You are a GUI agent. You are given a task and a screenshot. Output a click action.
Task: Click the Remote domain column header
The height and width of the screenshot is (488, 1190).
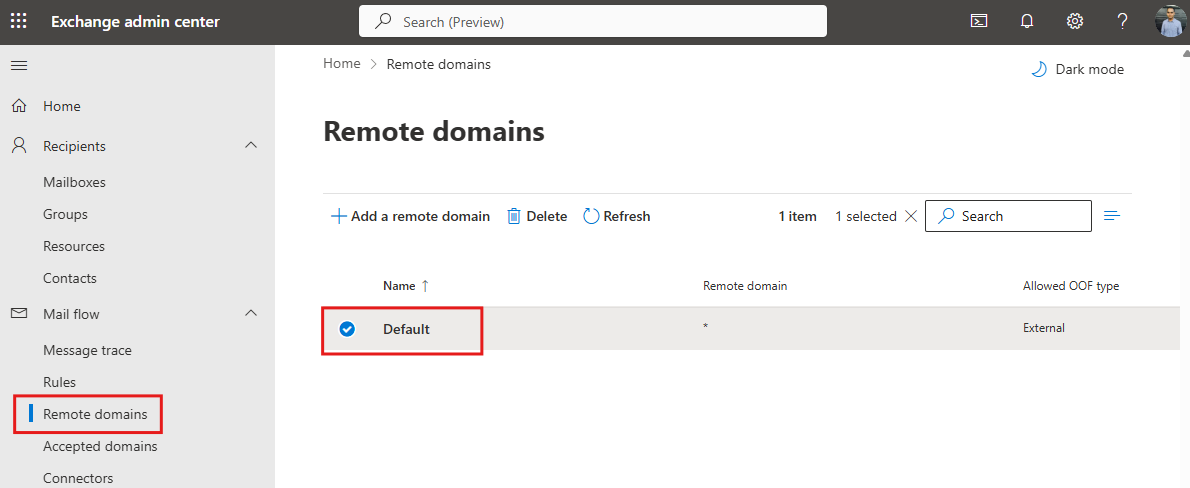pyautogui.click(x=745, y=286)
